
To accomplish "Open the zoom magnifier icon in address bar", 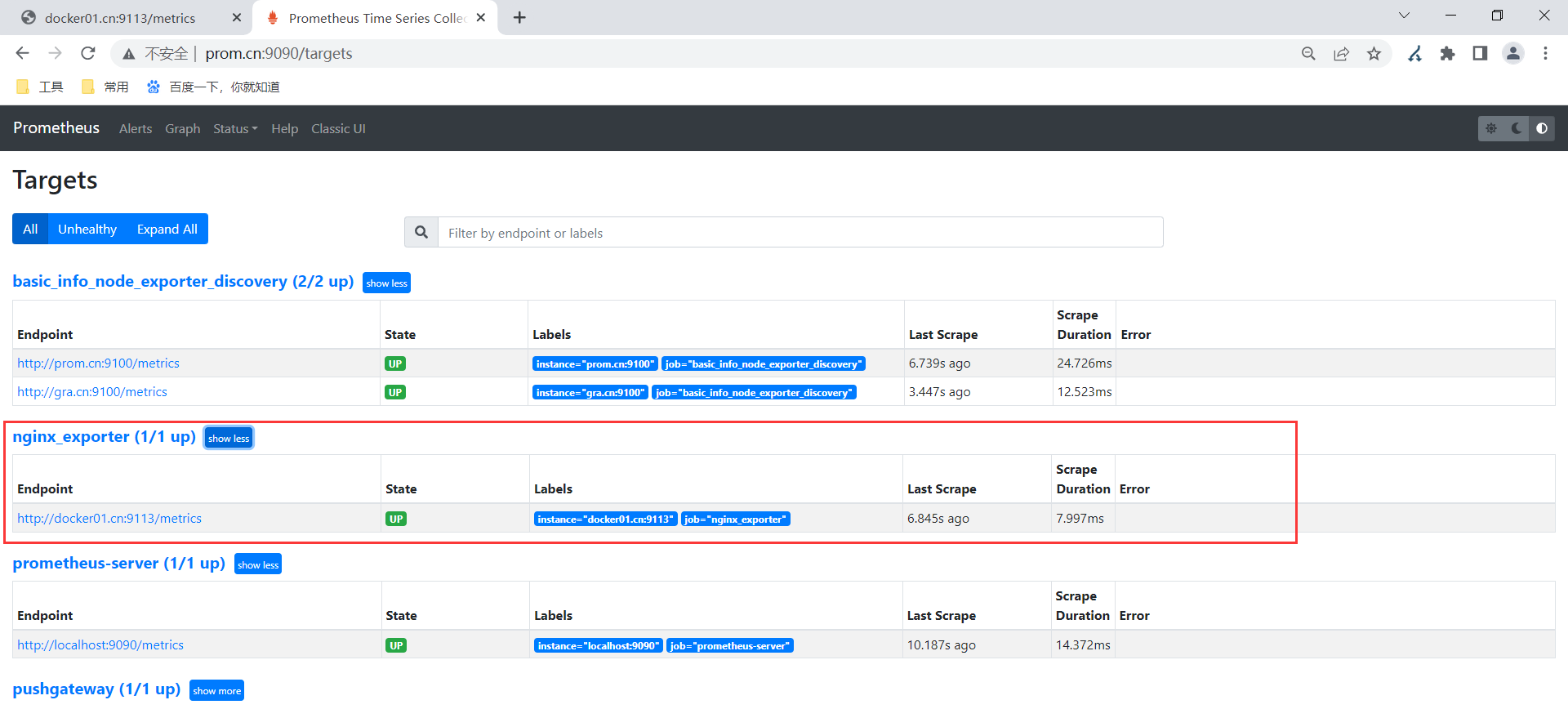I will (x=1308, y=54).
